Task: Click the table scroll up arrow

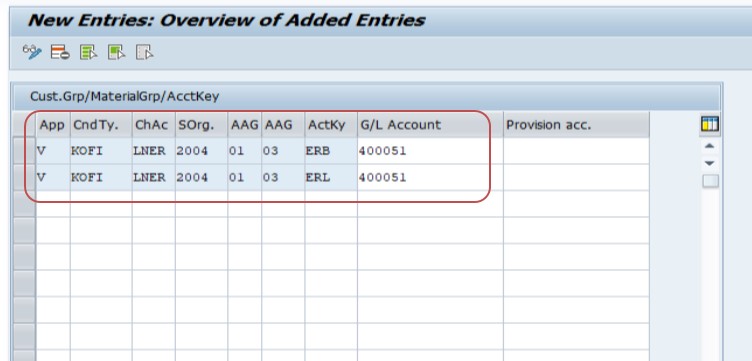Action: pos(710,146)
